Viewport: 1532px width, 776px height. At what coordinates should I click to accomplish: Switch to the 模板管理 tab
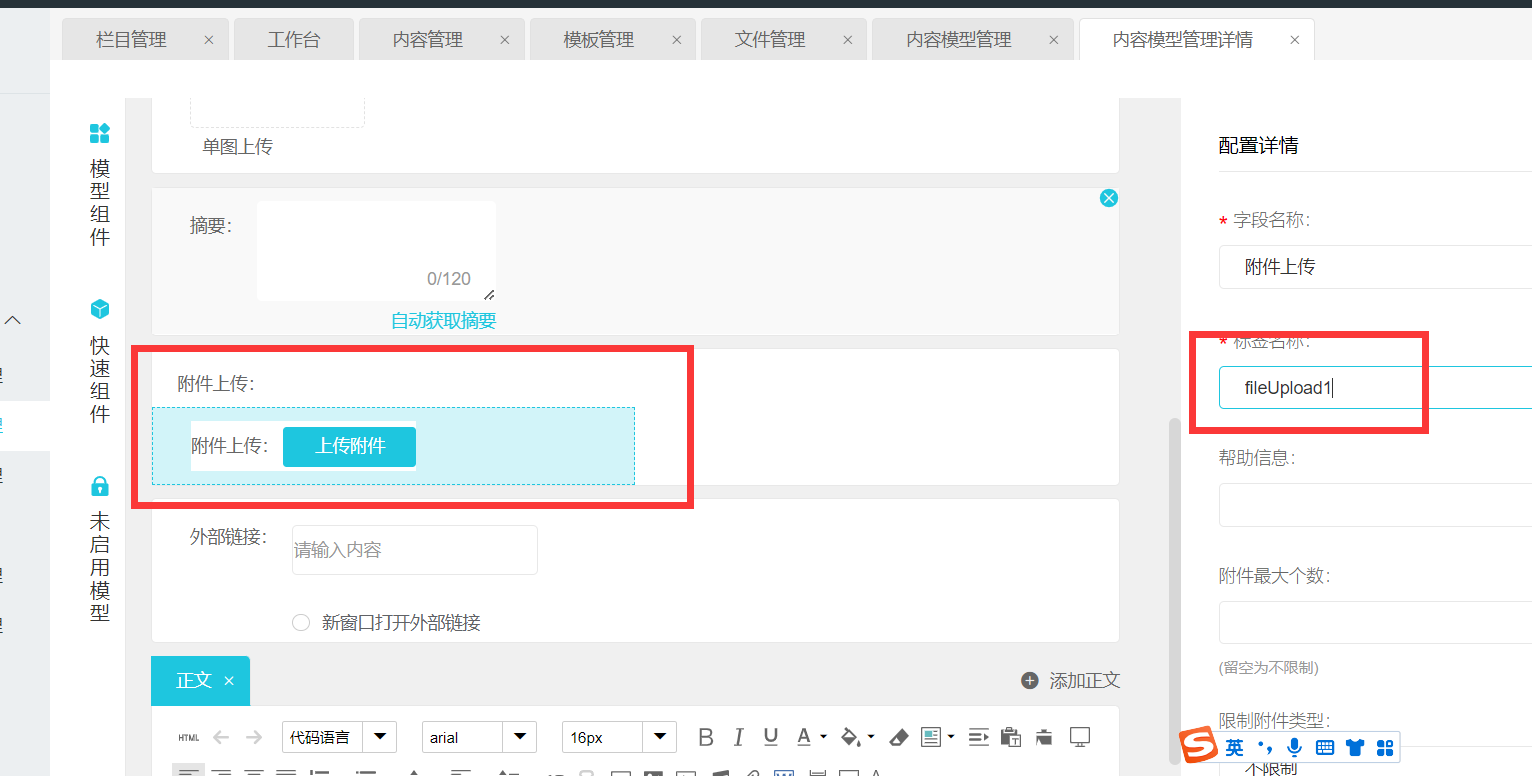pyautogui.click(x=599, y=40)
